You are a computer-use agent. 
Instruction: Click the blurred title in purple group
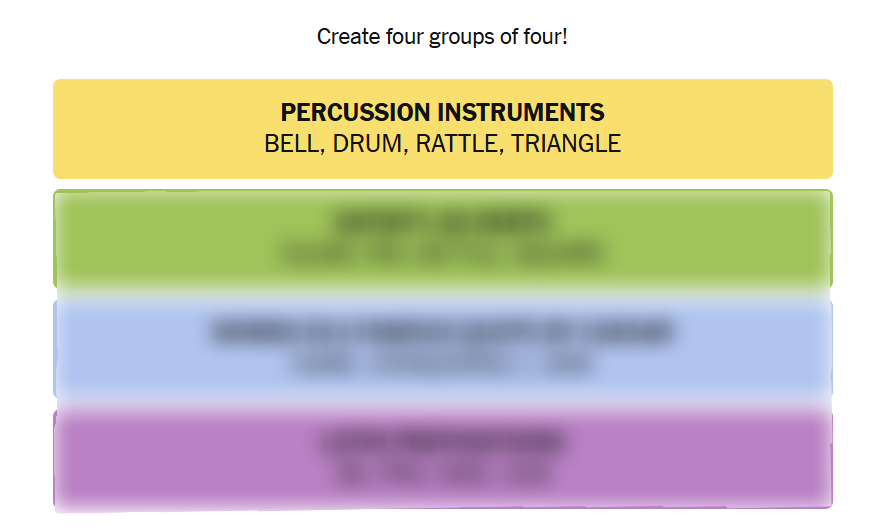point(442,442)
